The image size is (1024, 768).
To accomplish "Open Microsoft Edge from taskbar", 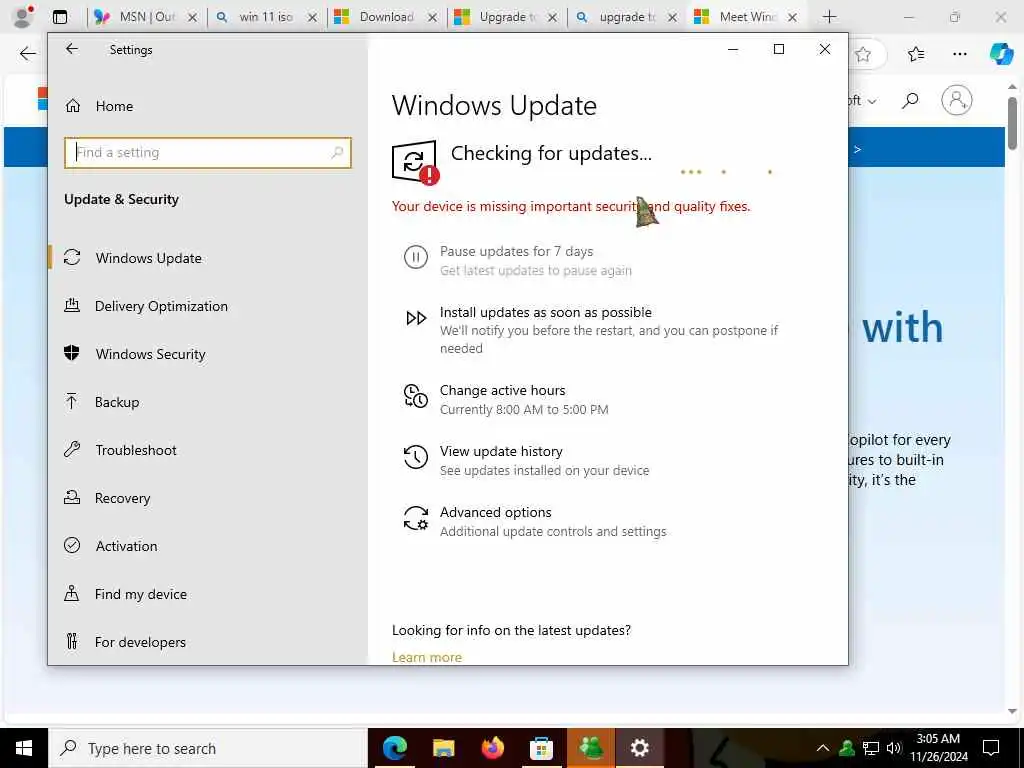I will click(395, 748).
